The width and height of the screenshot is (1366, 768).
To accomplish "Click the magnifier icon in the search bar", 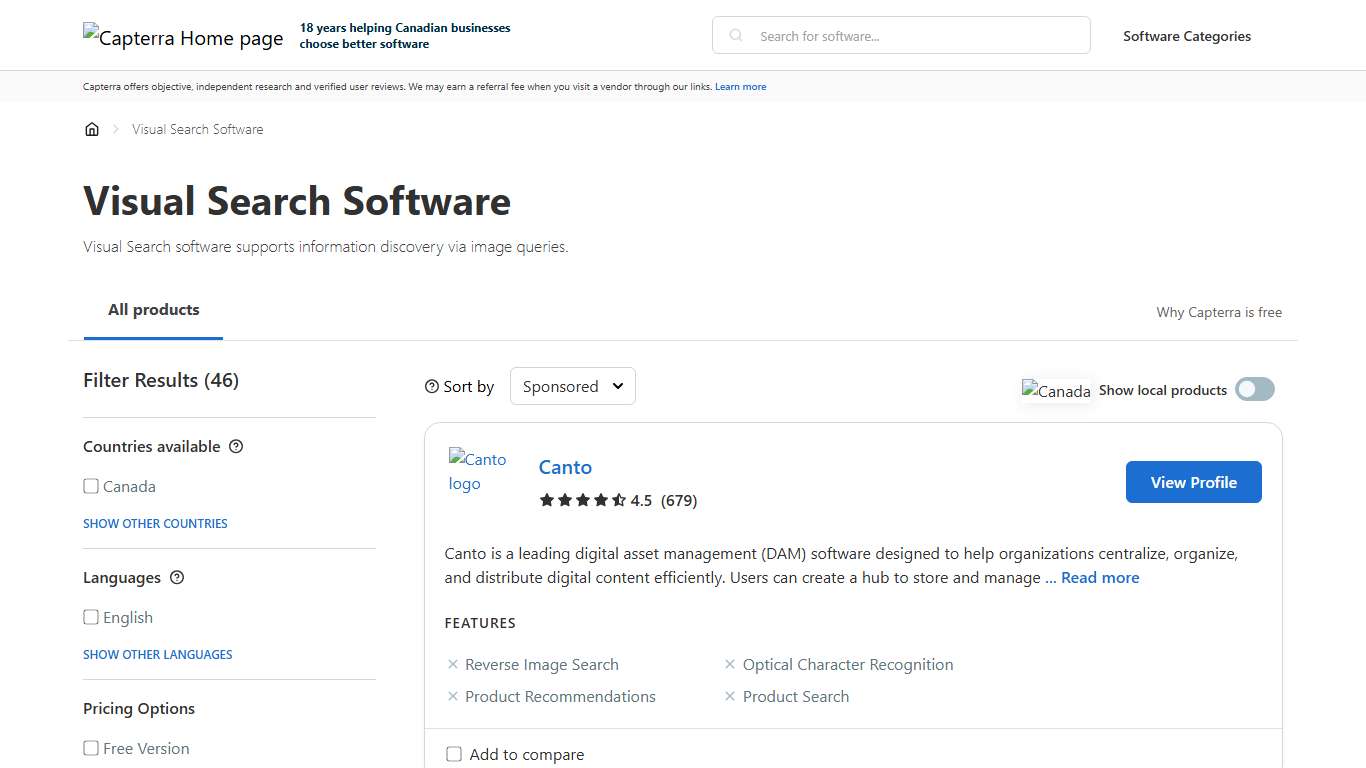I will pos(735,35).
